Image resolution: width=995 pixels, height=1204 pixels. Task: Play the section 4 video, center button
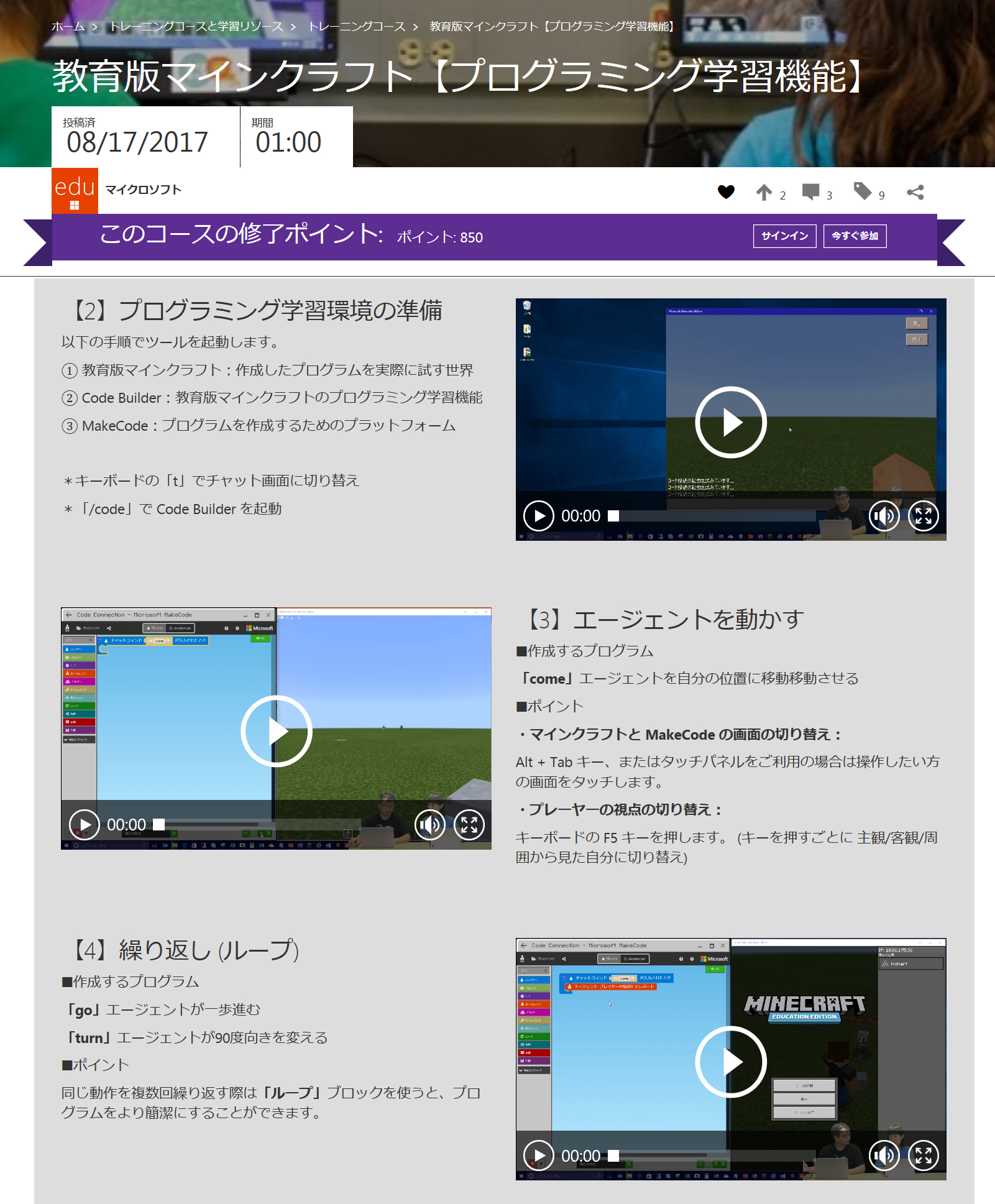click(731, 1062)
